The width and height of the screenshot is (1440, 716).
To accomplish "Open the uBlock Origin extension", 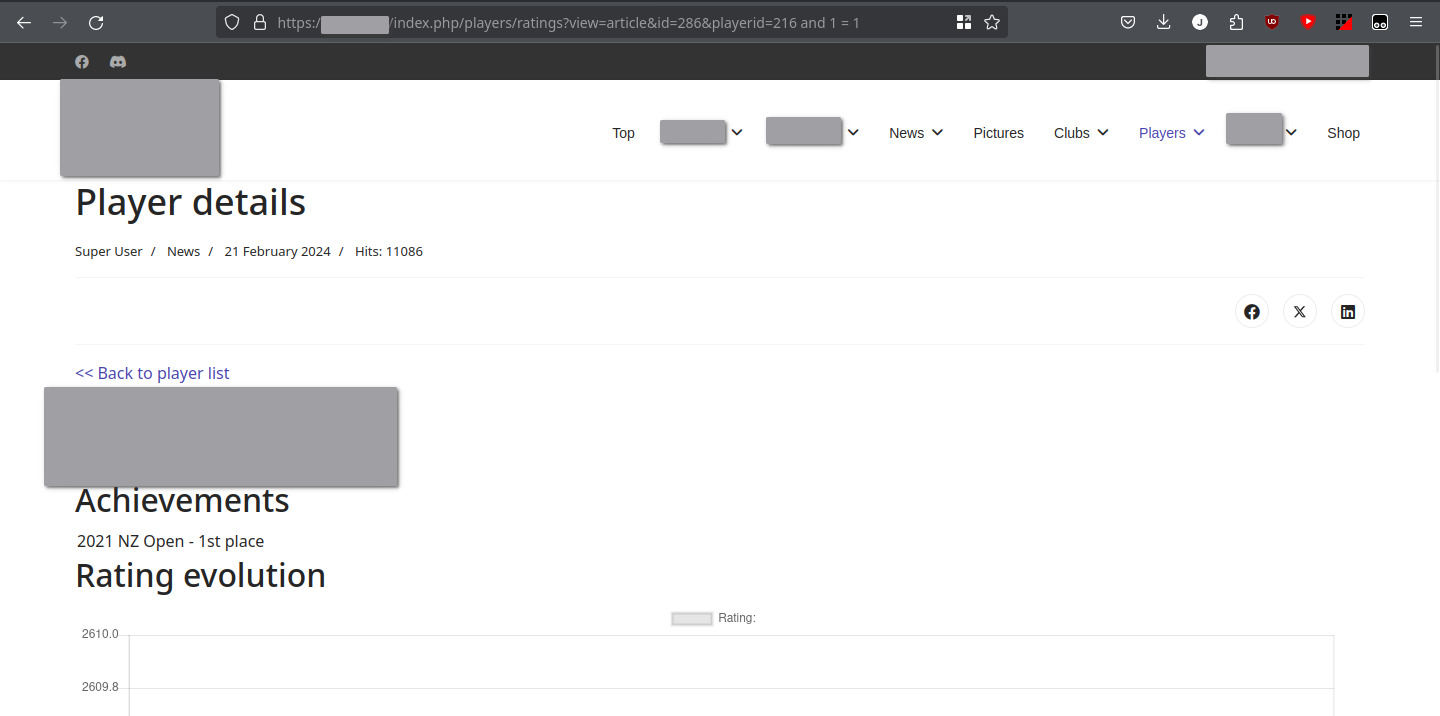I will click(1272, 22).
